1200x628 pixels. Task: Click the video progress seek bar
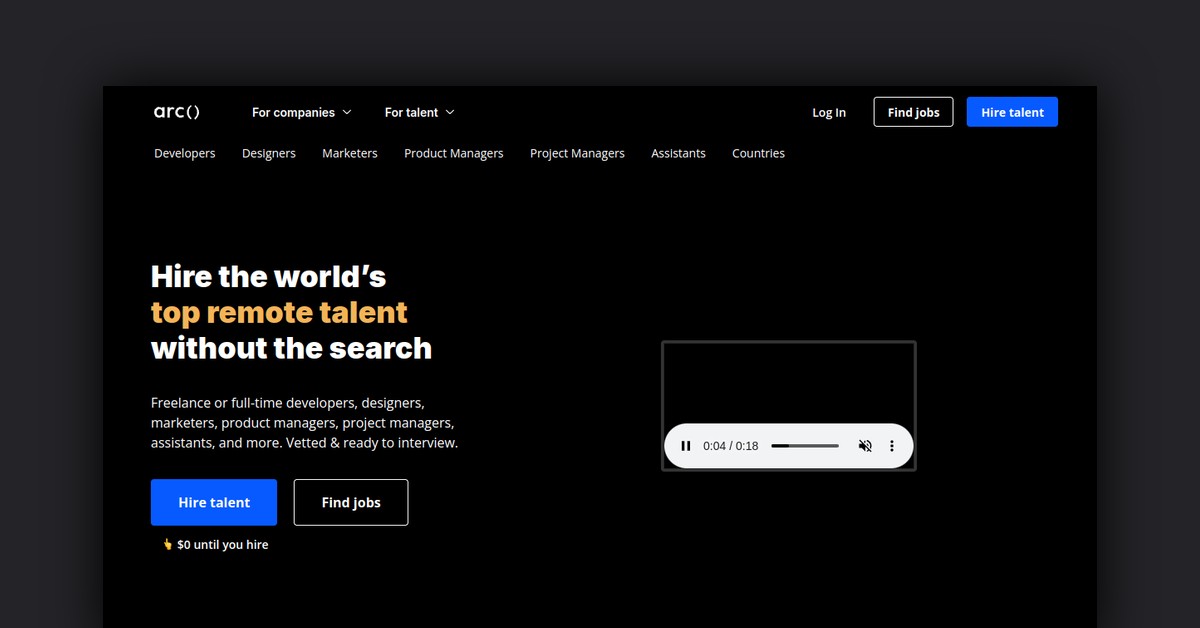coord(804,446)
